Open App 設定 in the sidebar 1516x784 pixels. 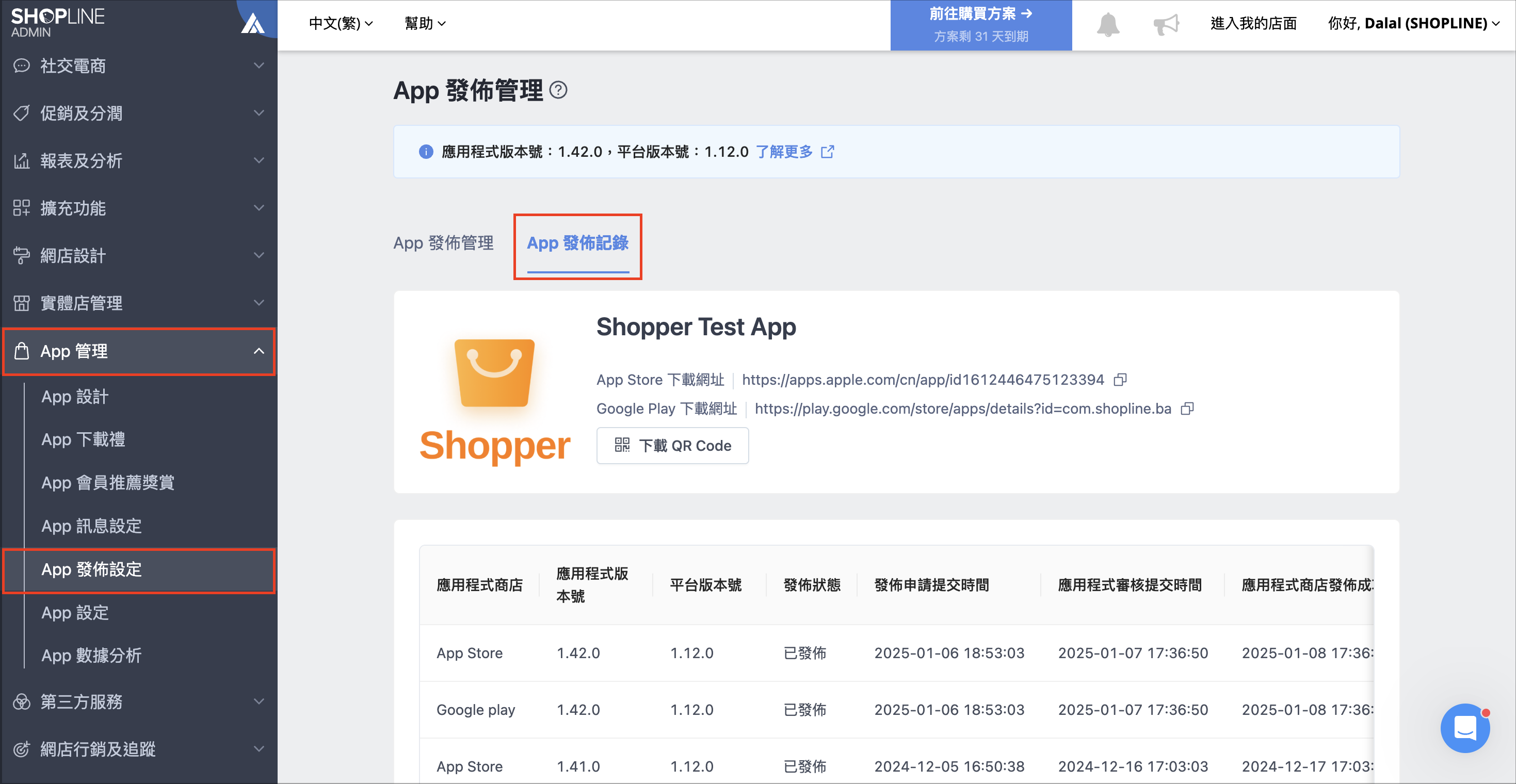click(x=75, y=613)
